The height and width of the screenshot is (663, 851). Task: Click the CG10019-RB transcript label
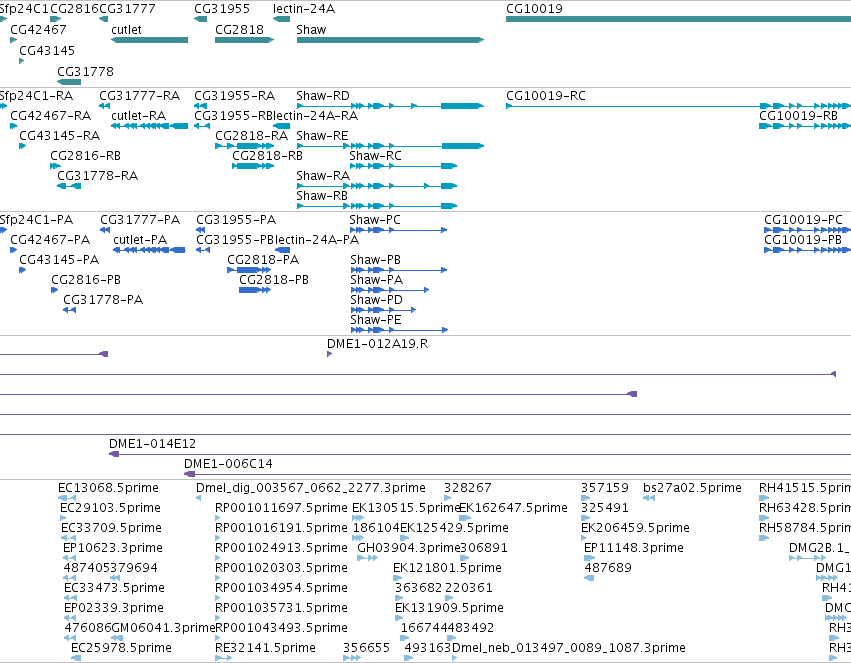798,116
